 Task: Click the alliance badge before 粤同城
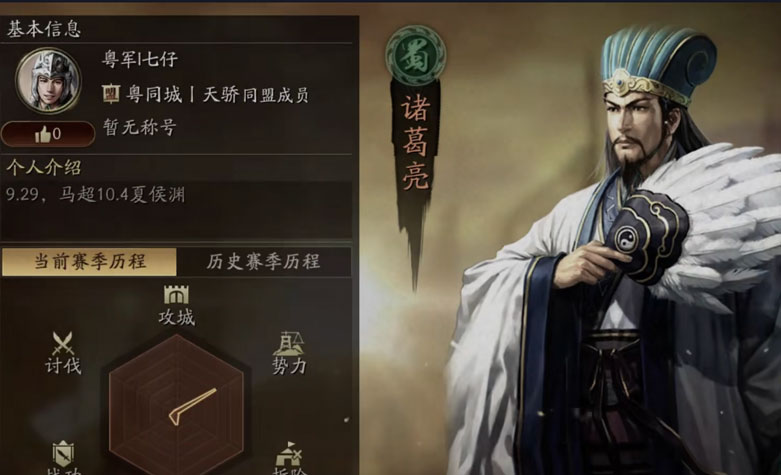point(111,94)
